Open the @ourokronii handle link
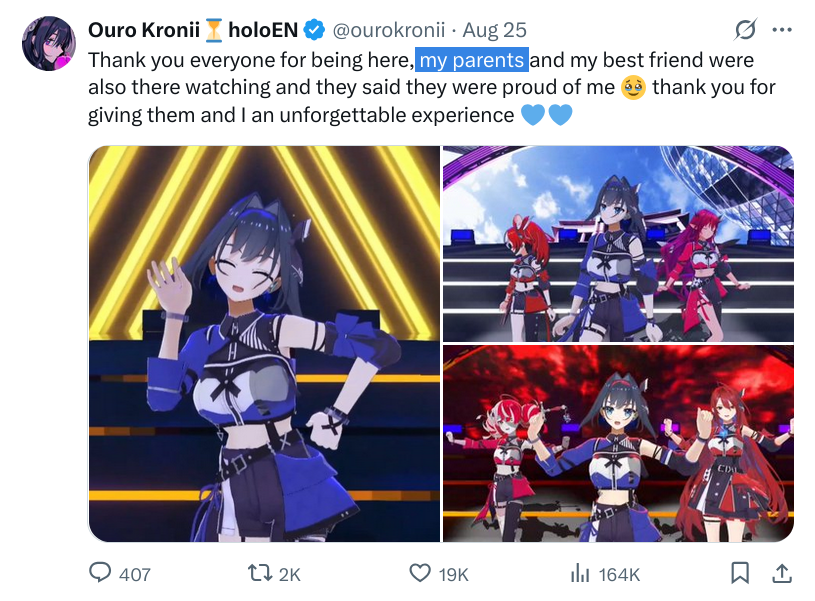 tap(388, 30)
